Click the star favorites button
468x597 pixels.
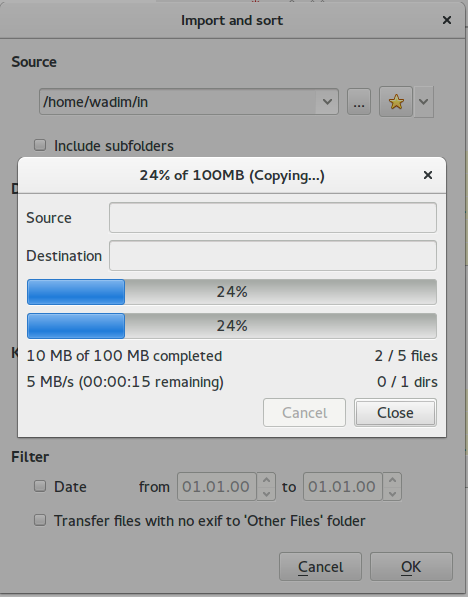[396, 102]
